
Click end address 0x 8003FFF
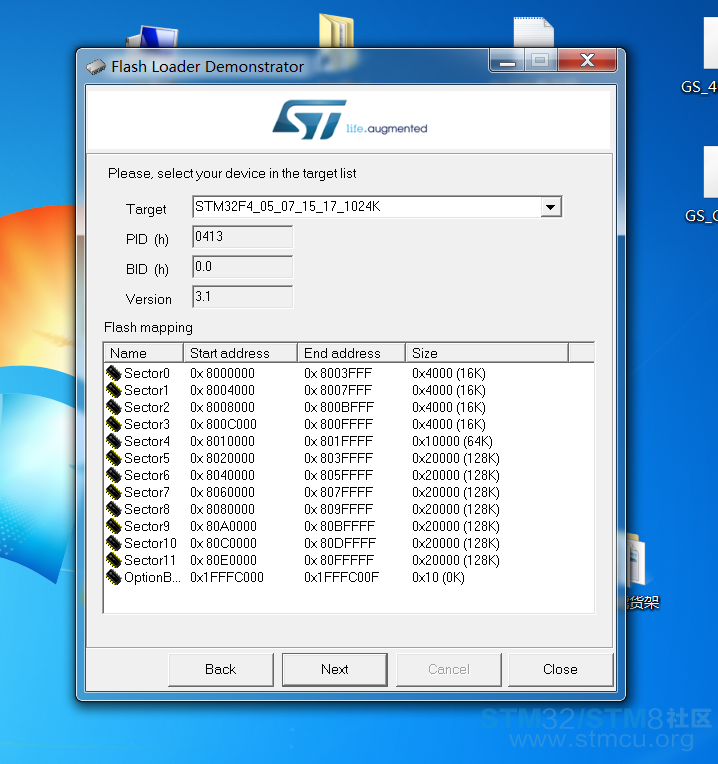click(x=338, y=374)
